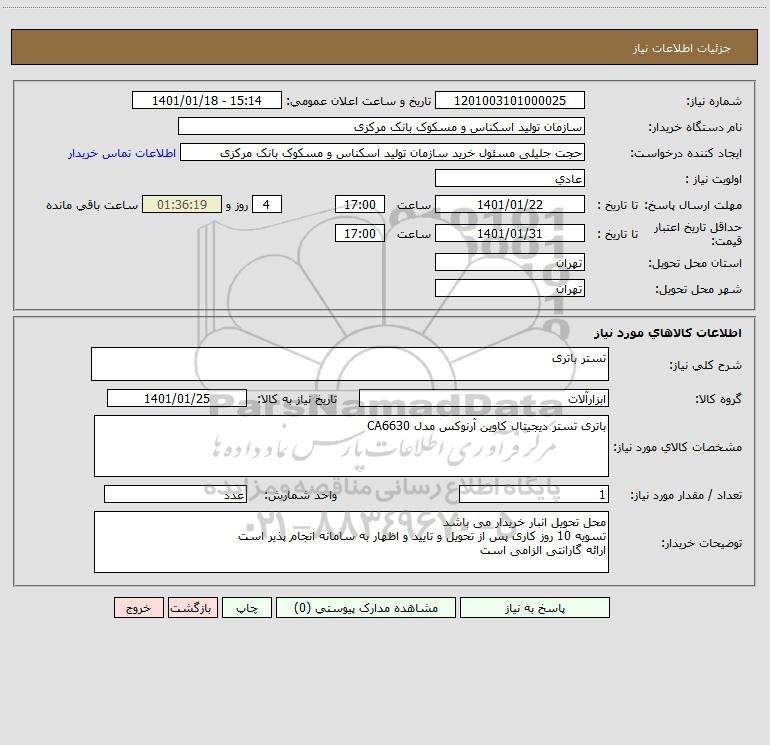Viewport: 770px width, 745px height.
Task: Open 'مشاهده مدارک پیوستی (0)' button
Action: [x=365, y=608]
